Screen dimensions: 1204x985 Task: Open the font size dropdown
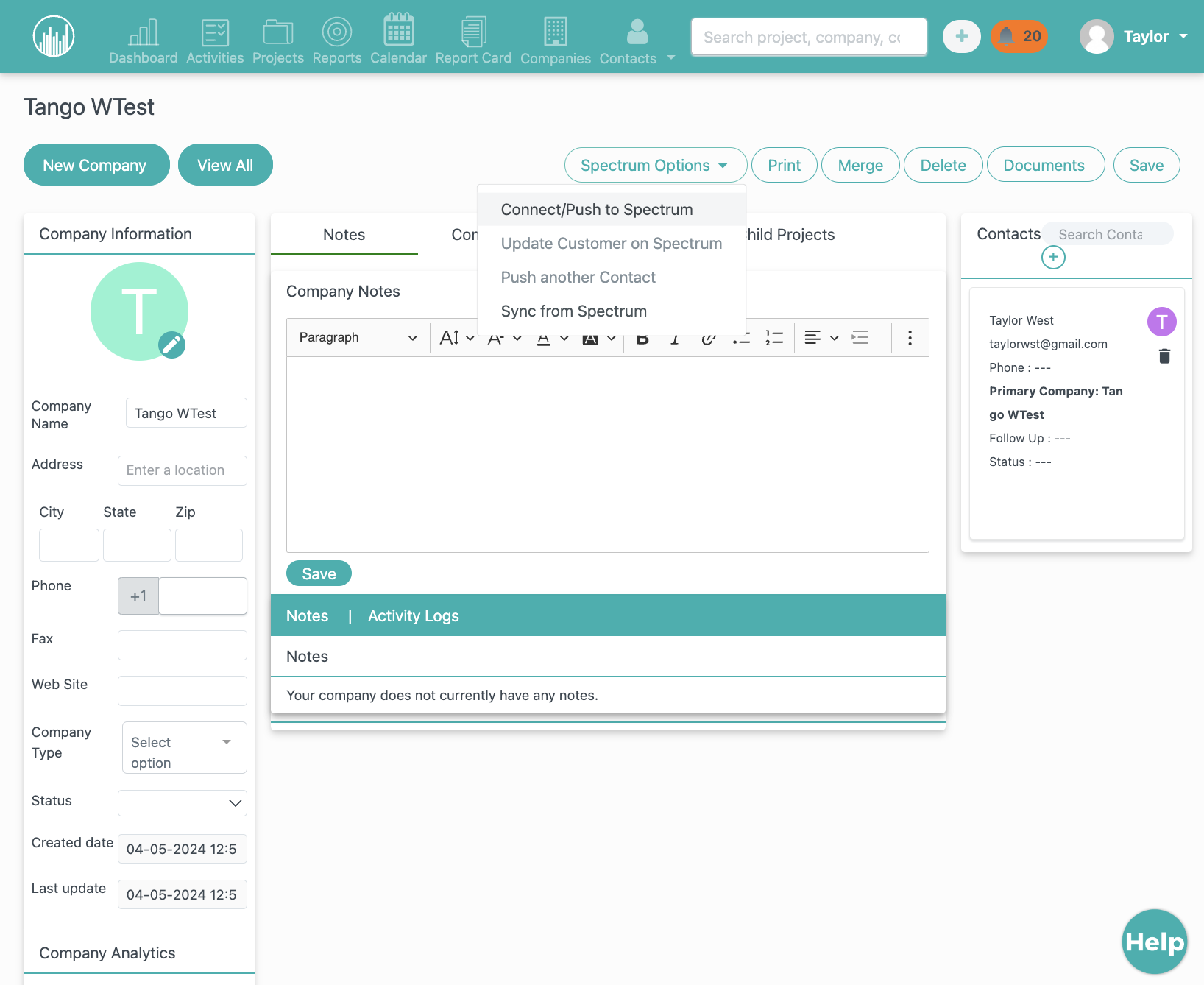[x=457, y=338]
